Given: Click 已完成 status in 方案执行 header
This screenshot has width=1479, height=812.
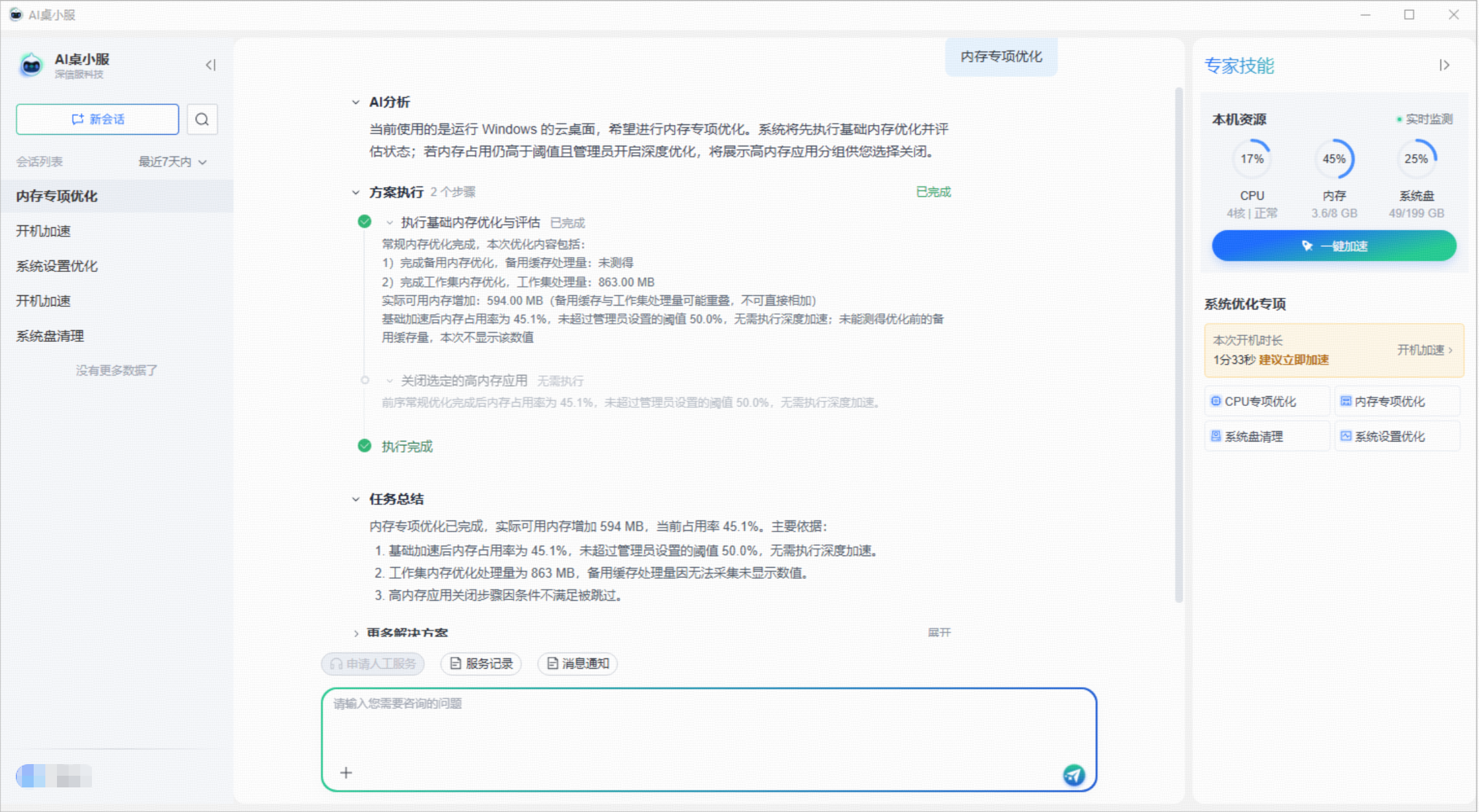Looking at the screenshot, I should [x=933, y=192].
